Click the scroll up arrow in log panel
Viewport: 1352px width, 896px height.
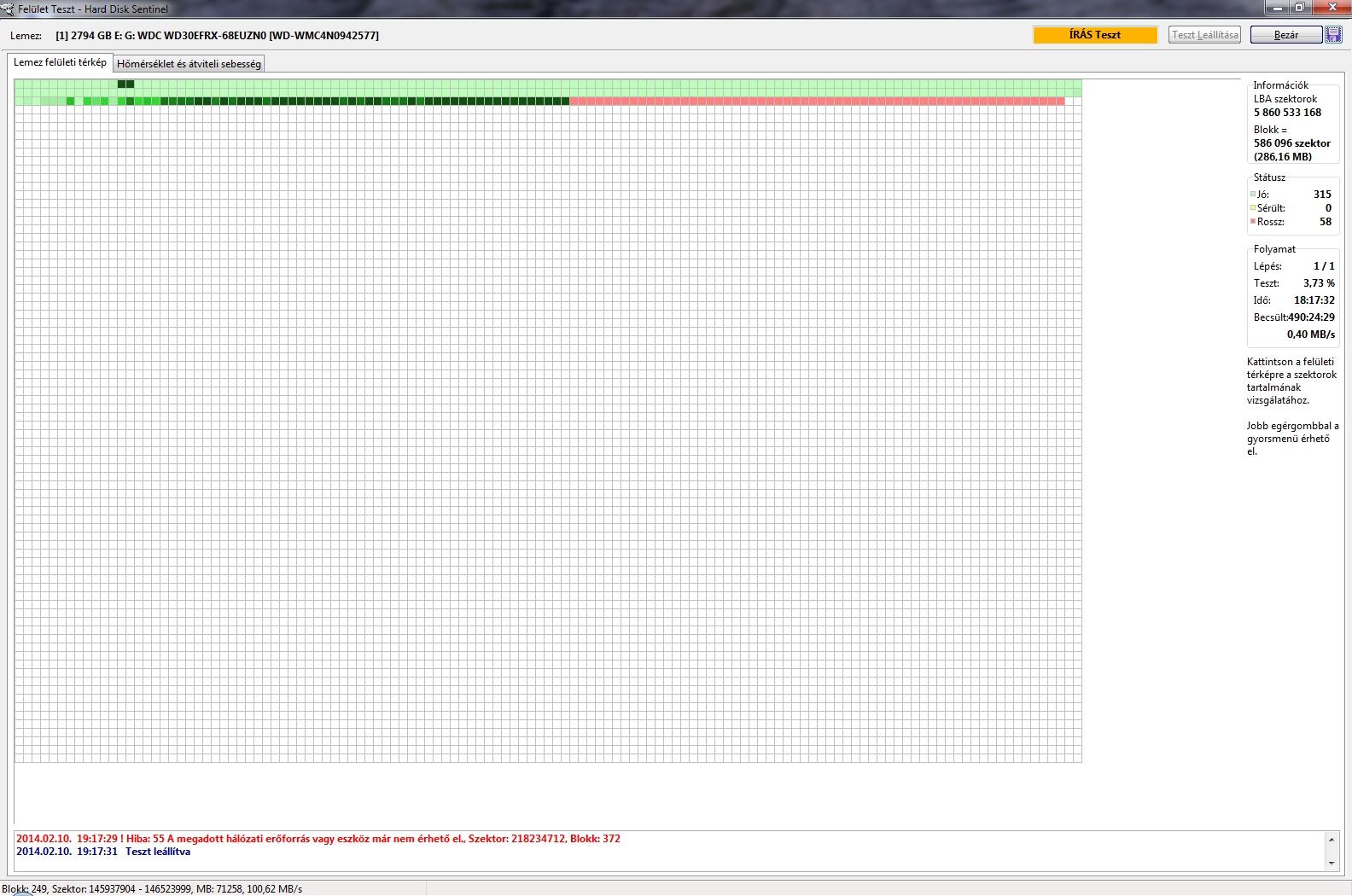click(1332, 840)
